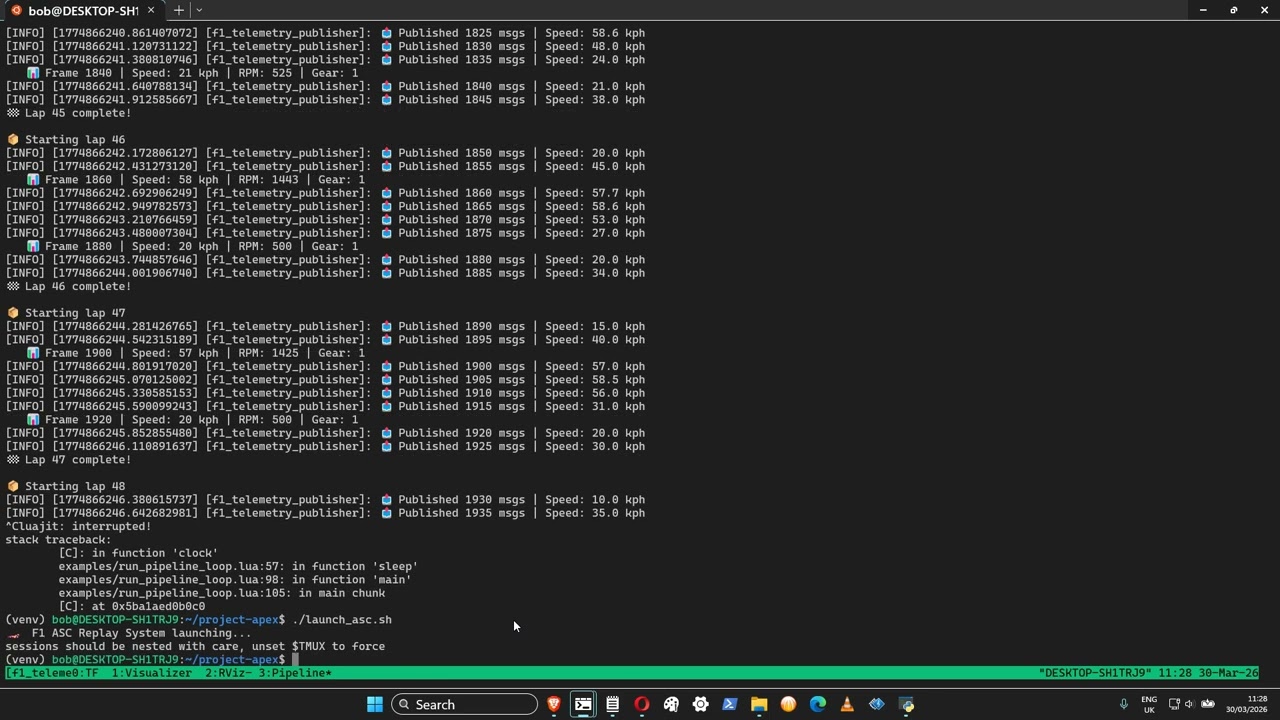Open the orange round app in taskbar

tap(788, 704)
